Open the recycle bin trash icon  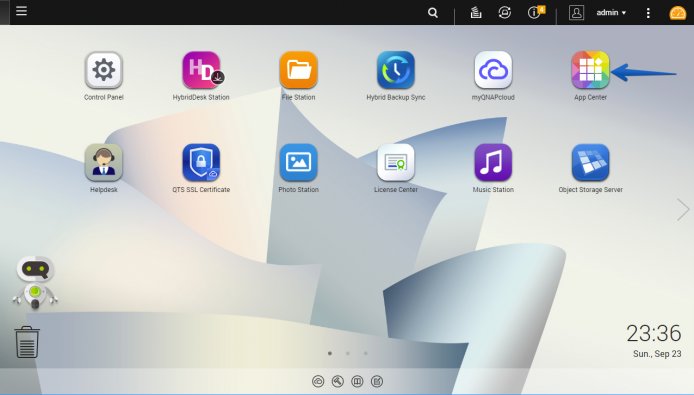[27, 342]
